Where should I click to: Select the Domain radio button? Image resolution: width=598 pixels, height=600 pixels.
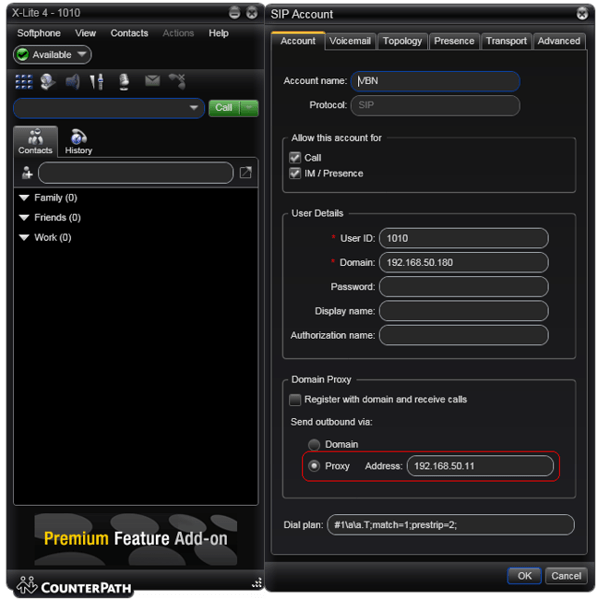(314, 444)
